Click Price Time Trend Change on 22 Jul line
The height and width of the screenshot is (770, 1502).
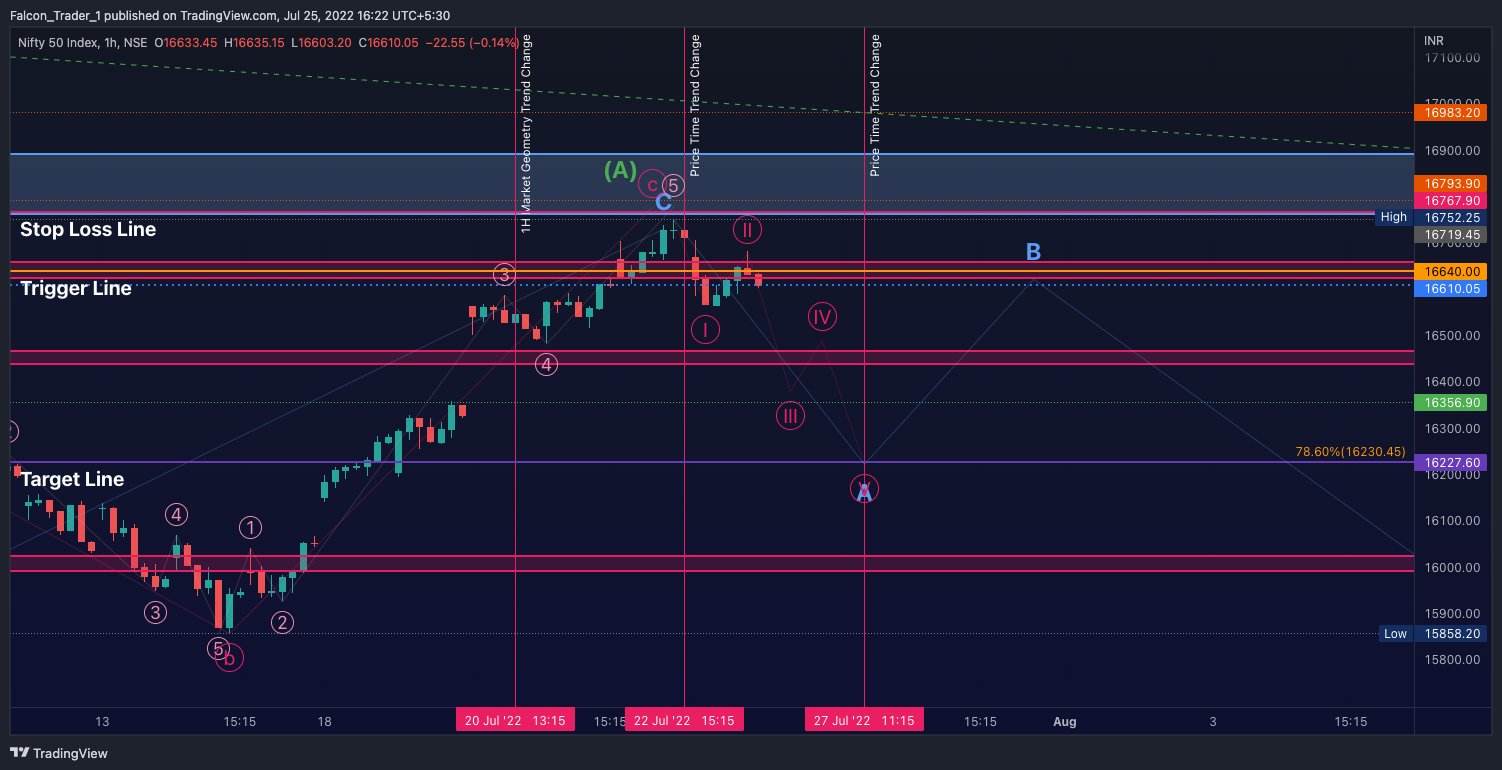[x=696, y=105]
